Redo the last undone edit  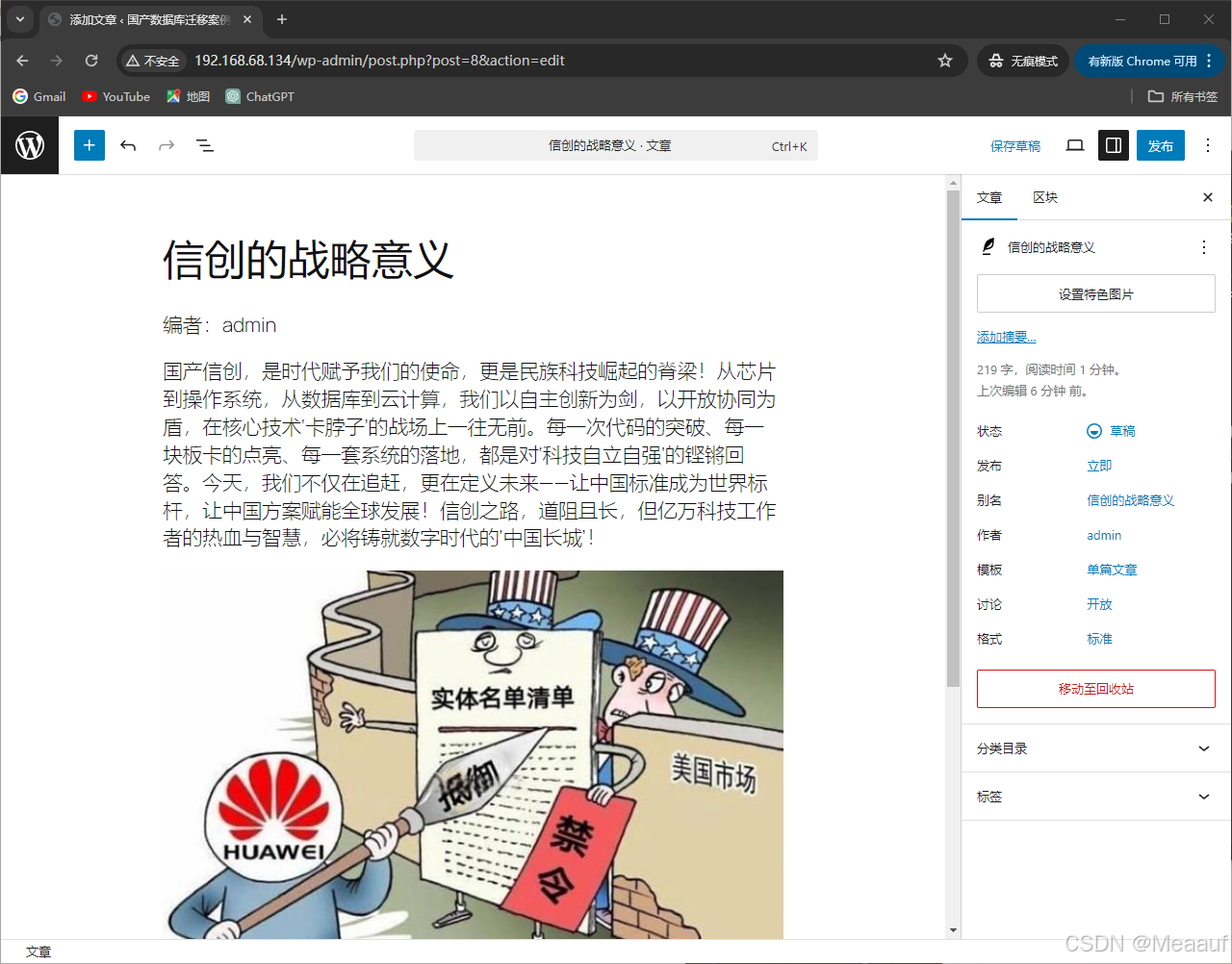coord(167,145)
